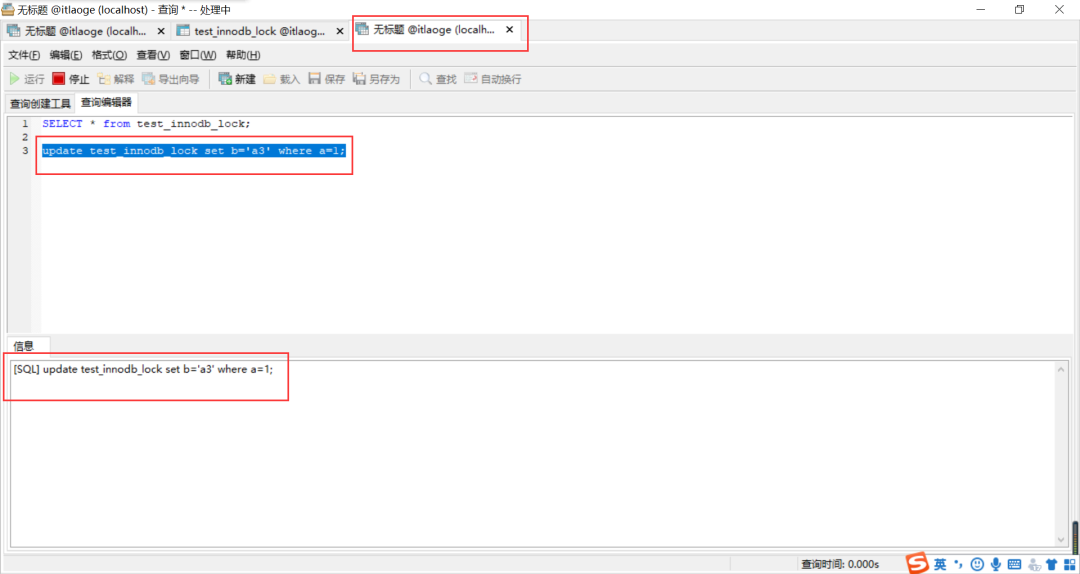
Task: Click the info panel scroll down arrow
Action: click(1061, 540)
